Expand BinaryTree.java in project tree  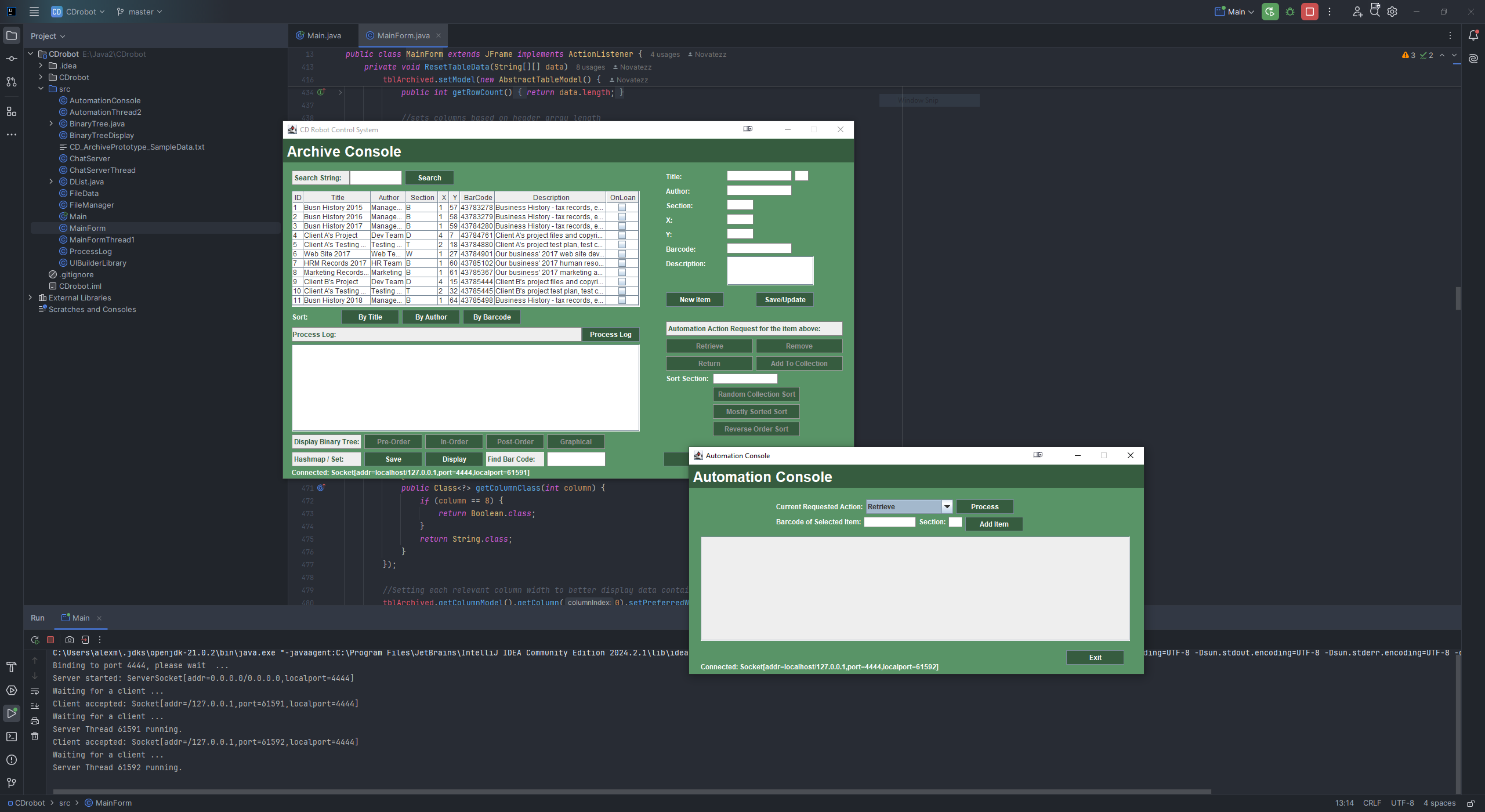pos(51,124)
